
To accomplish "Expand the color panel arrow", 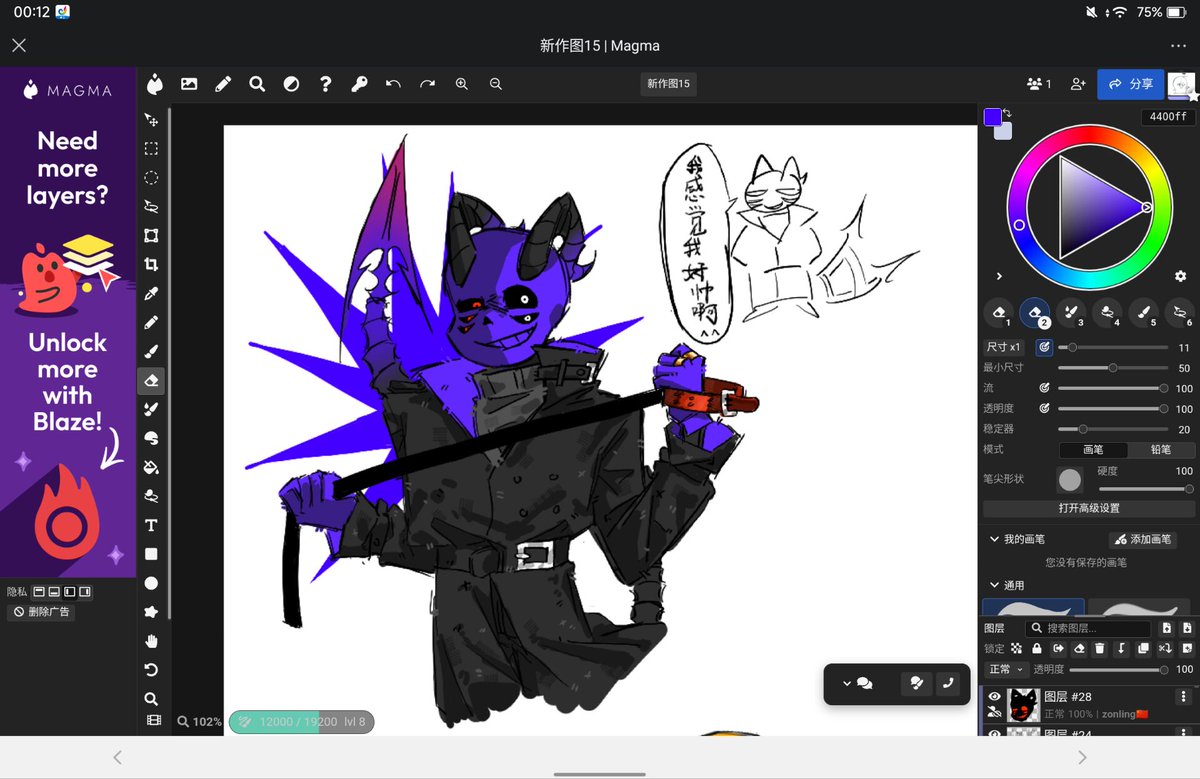I will (x=999, y=276).
